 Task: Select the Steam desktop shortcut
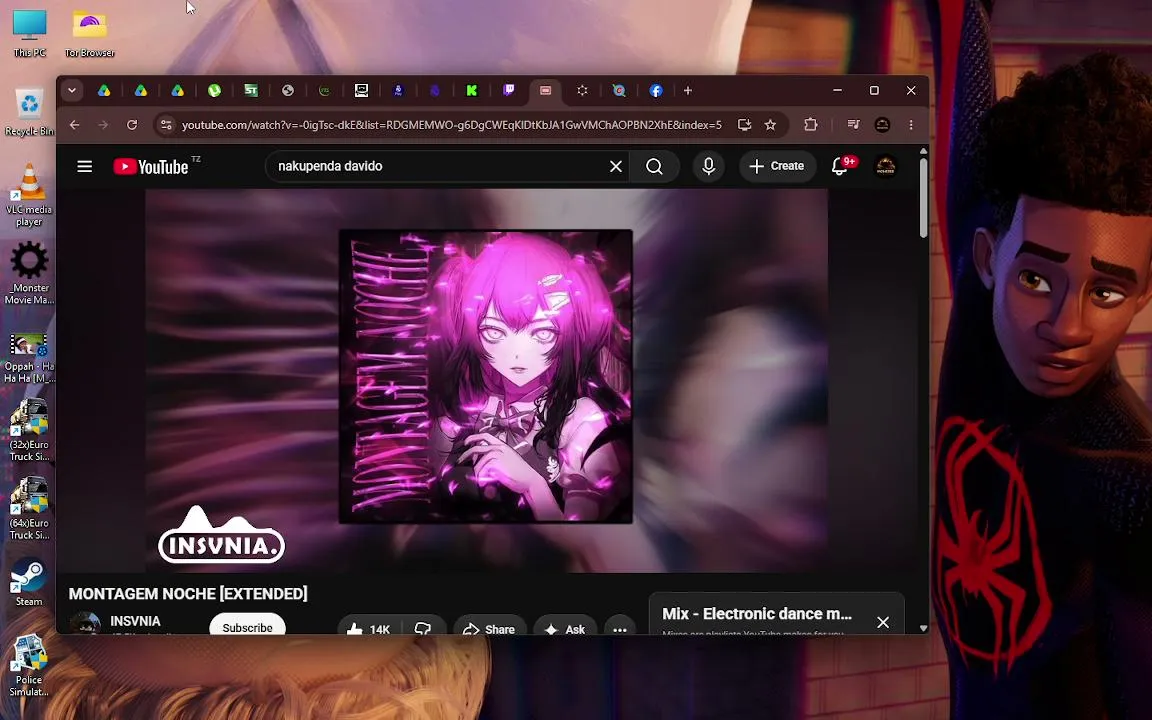coord(29,582)
